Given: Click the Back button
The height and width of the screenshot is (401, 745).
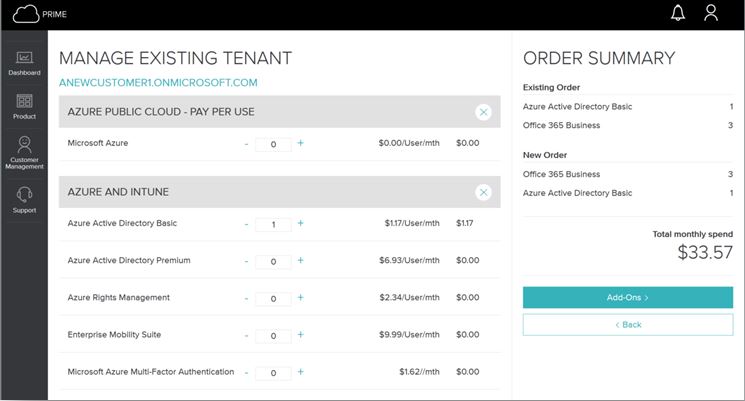Looking at the screenshot, I should point(627,324).
